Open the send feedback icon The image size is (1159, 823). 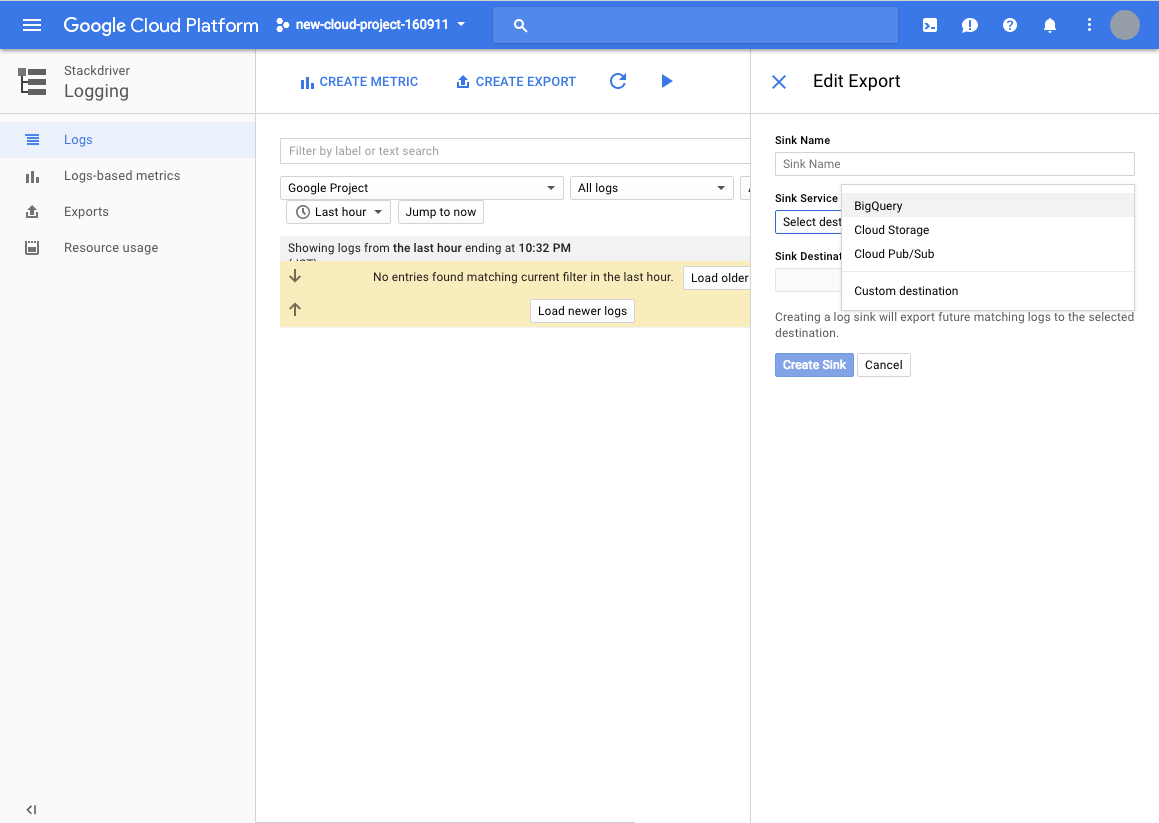[x=970, y=26]
